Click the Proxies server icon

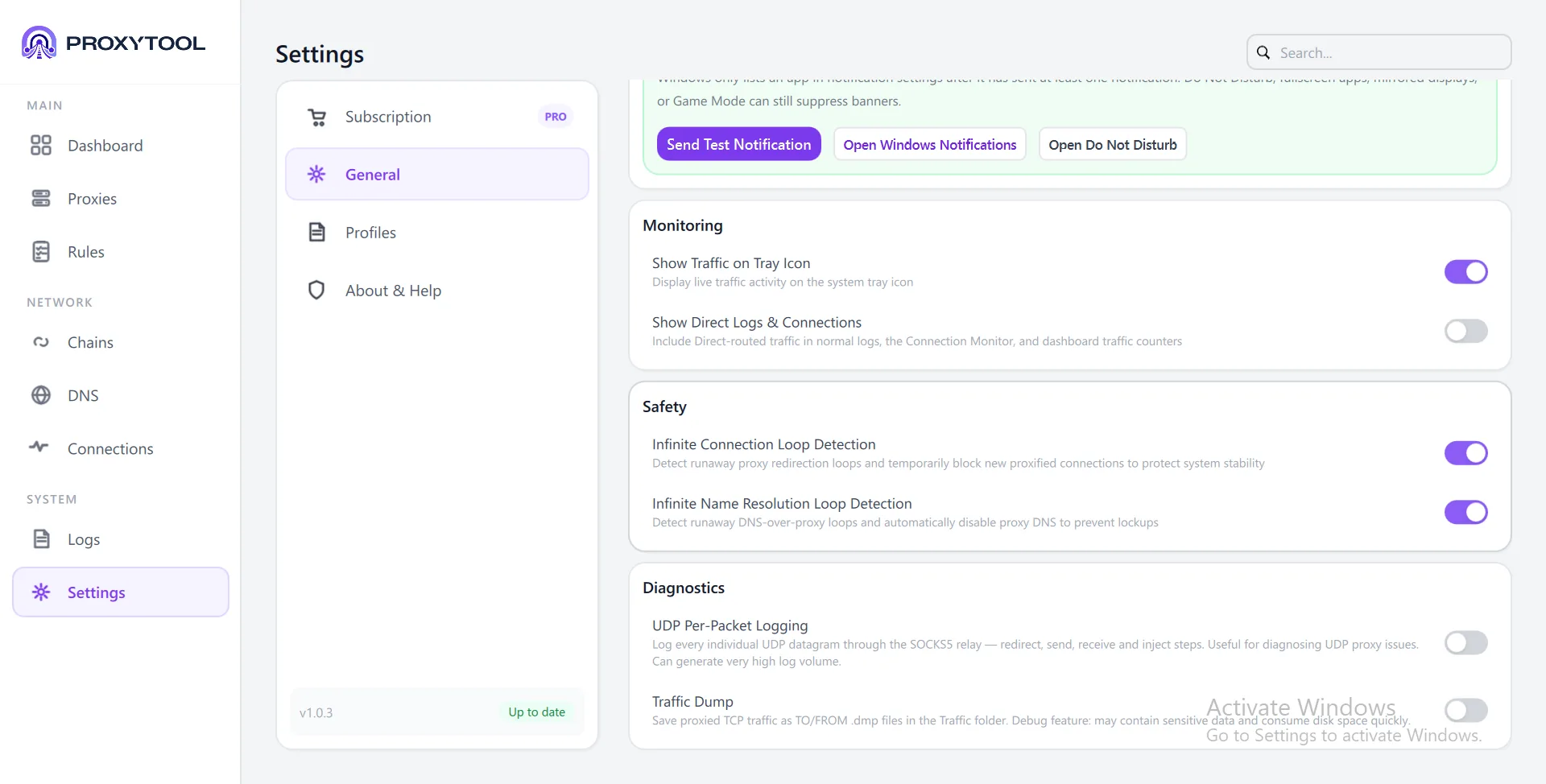(41, 199)
